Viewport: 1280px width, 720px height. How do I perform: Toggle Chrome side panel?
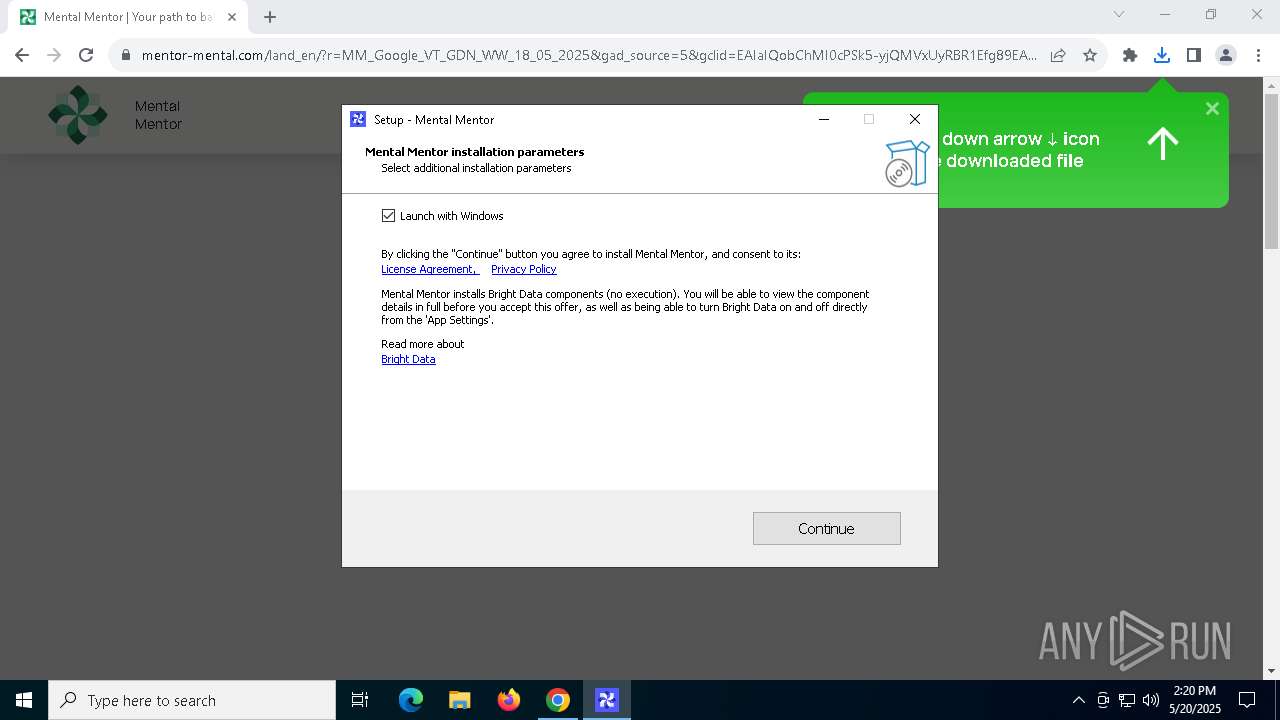coord(1194,55)
